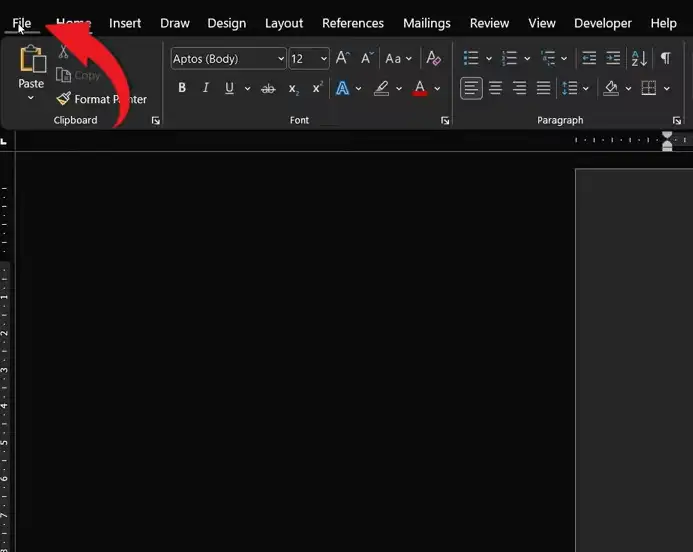
Task: Toggle bold formatting
Action: point(182,88)
